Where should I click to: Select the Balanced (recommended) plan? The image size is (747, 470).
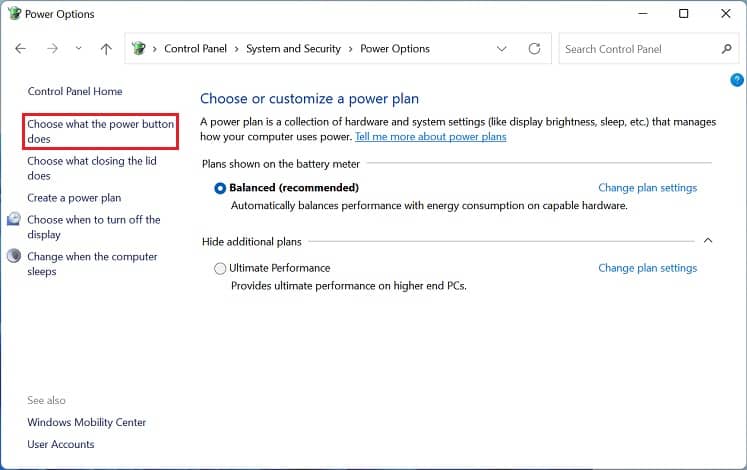click(x=220, y=188)
